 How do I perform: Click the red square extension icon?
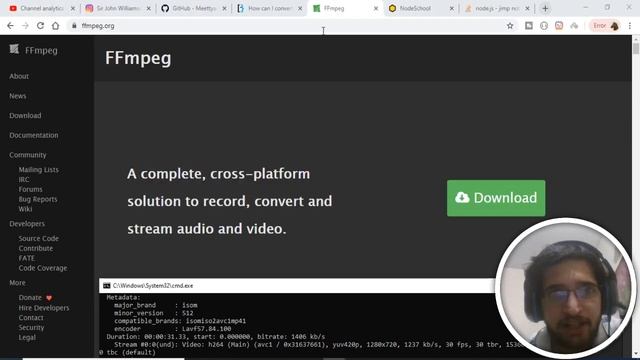tap(559, 26)
